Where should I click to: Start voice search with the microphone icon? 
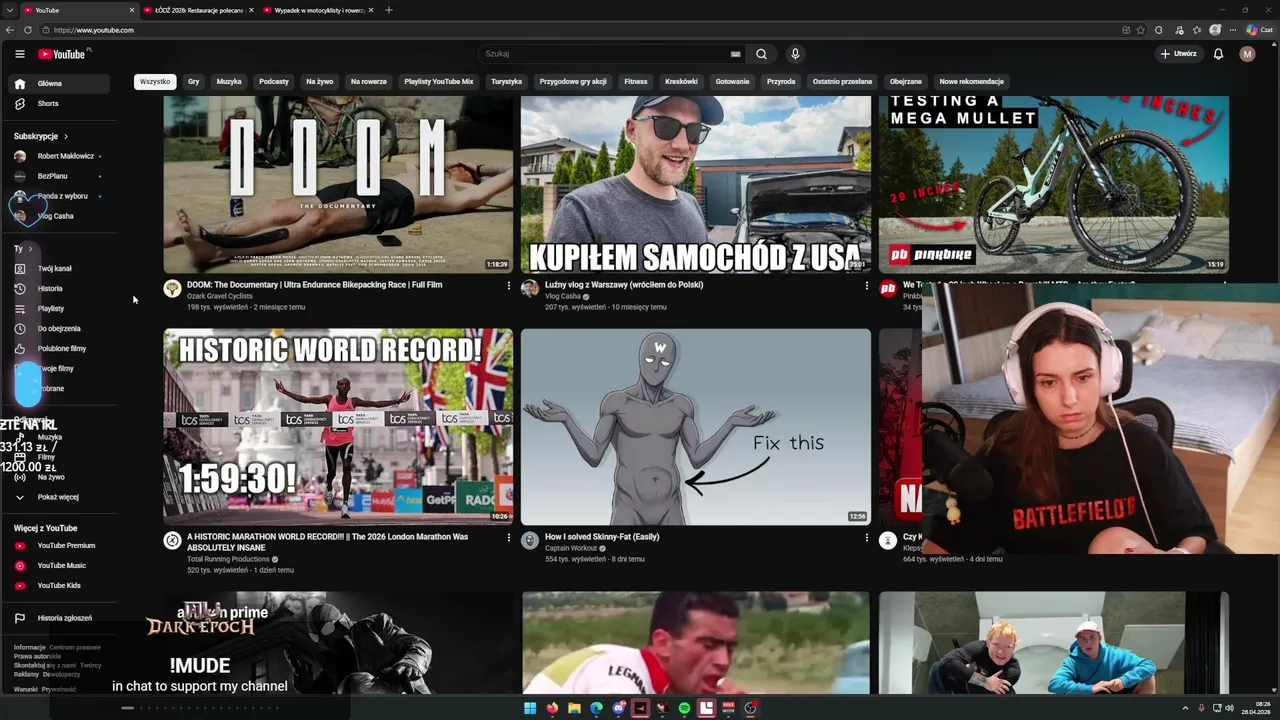(795, 54)
